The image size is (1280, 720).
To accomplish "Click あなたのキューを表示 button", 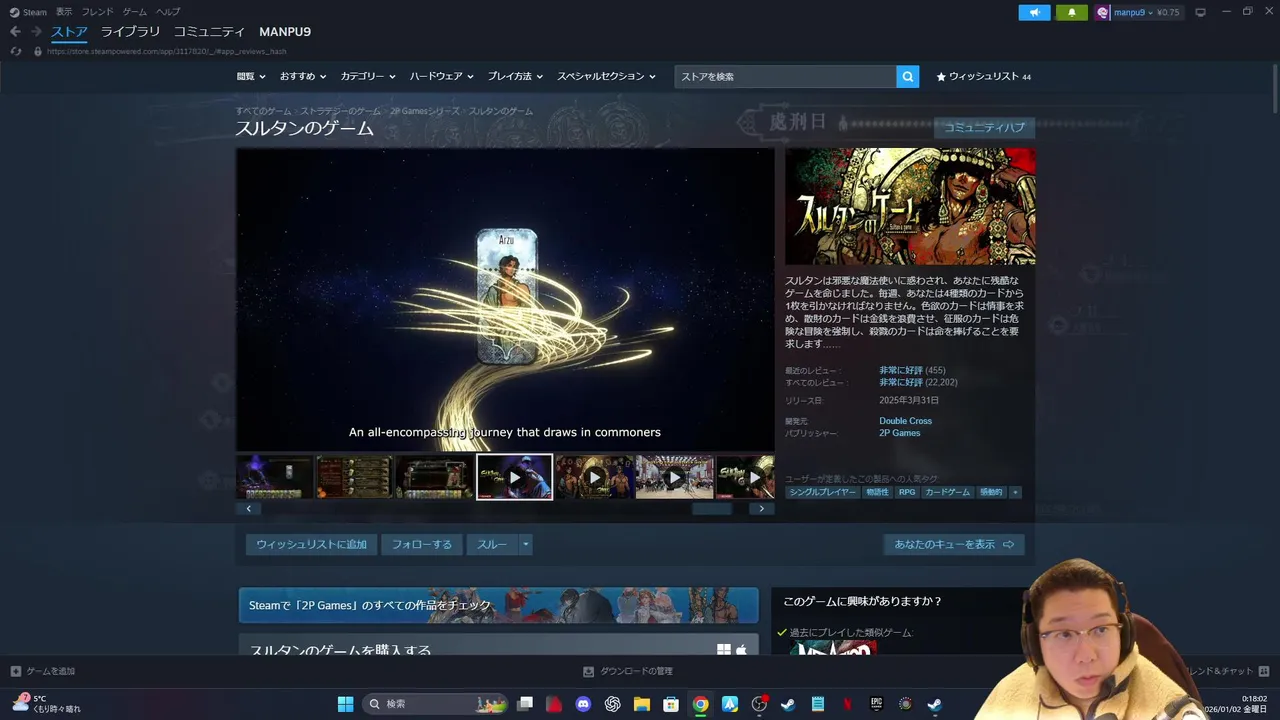I will coord(954,544).
